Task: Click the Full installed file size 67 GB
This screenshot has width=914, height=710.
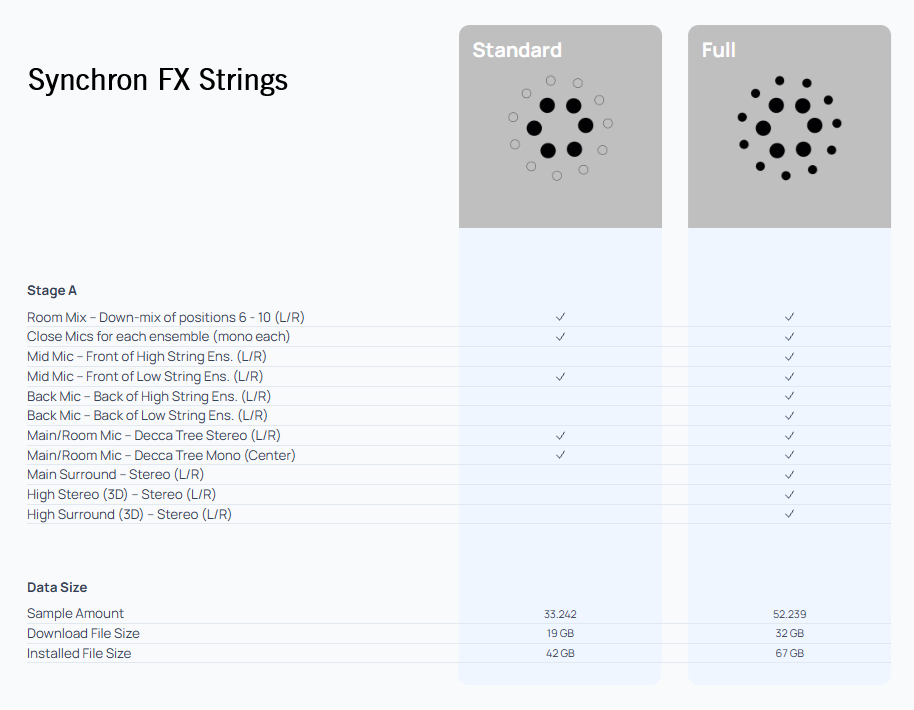Action: point(790,653)
